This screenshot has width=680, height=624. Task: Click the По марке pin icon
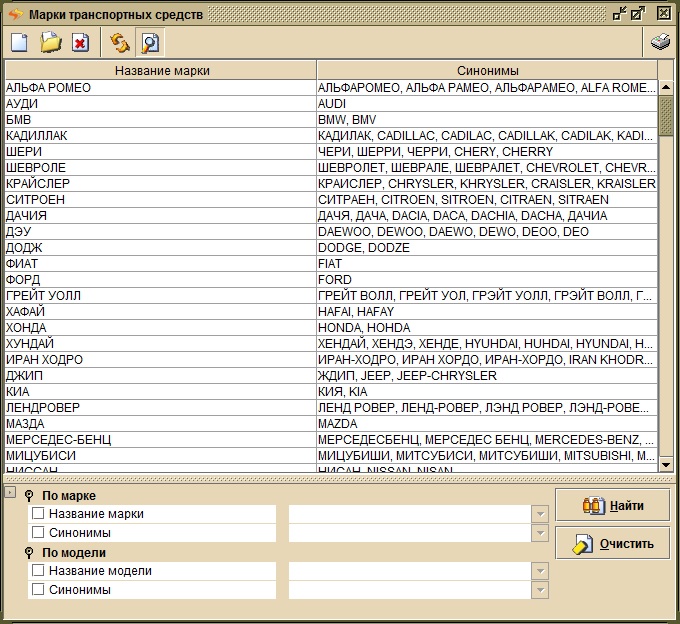click(29, 496)
